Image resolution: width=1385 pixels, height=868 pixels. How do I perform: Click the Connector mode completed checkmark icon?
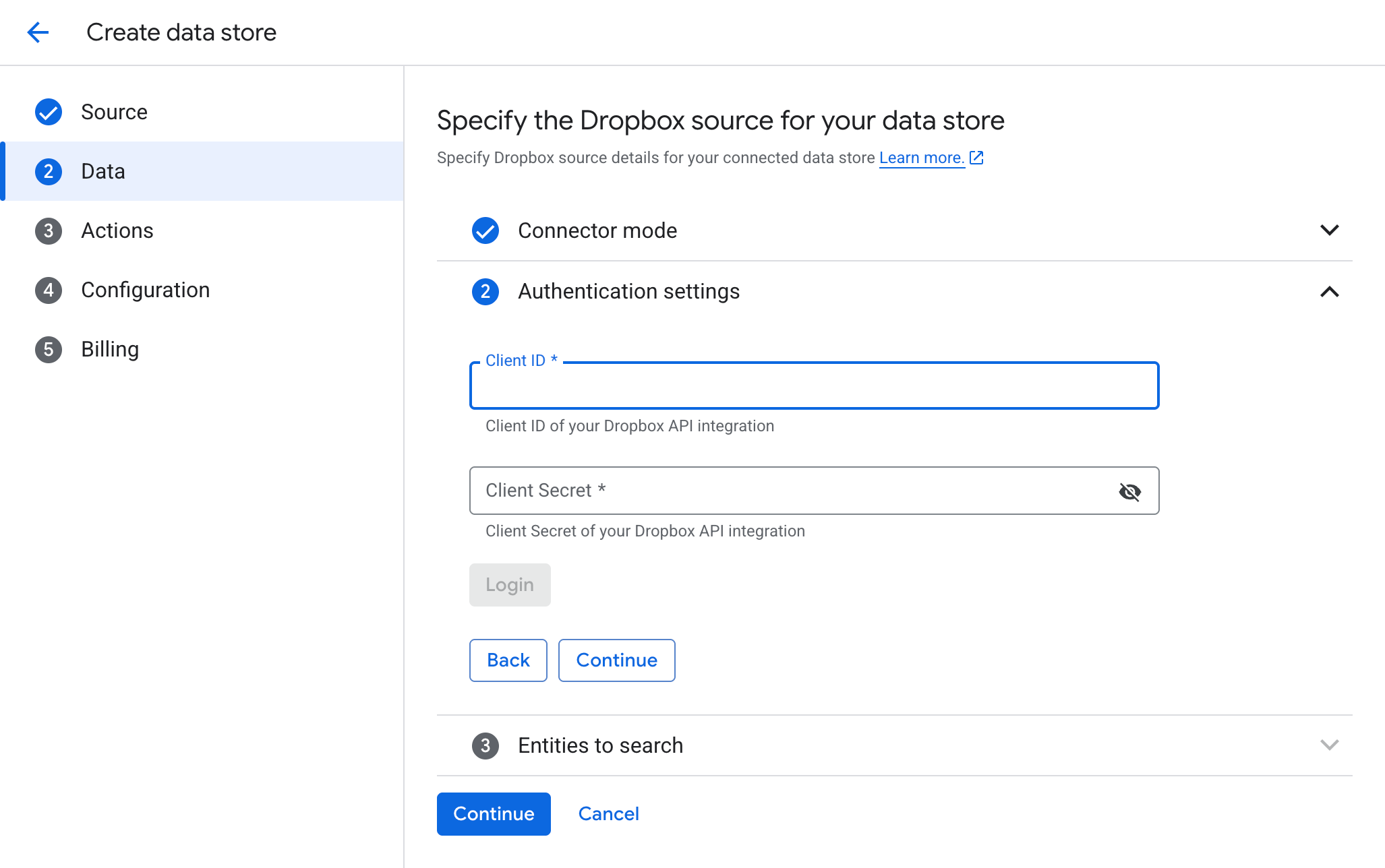(x=485, y=230)
